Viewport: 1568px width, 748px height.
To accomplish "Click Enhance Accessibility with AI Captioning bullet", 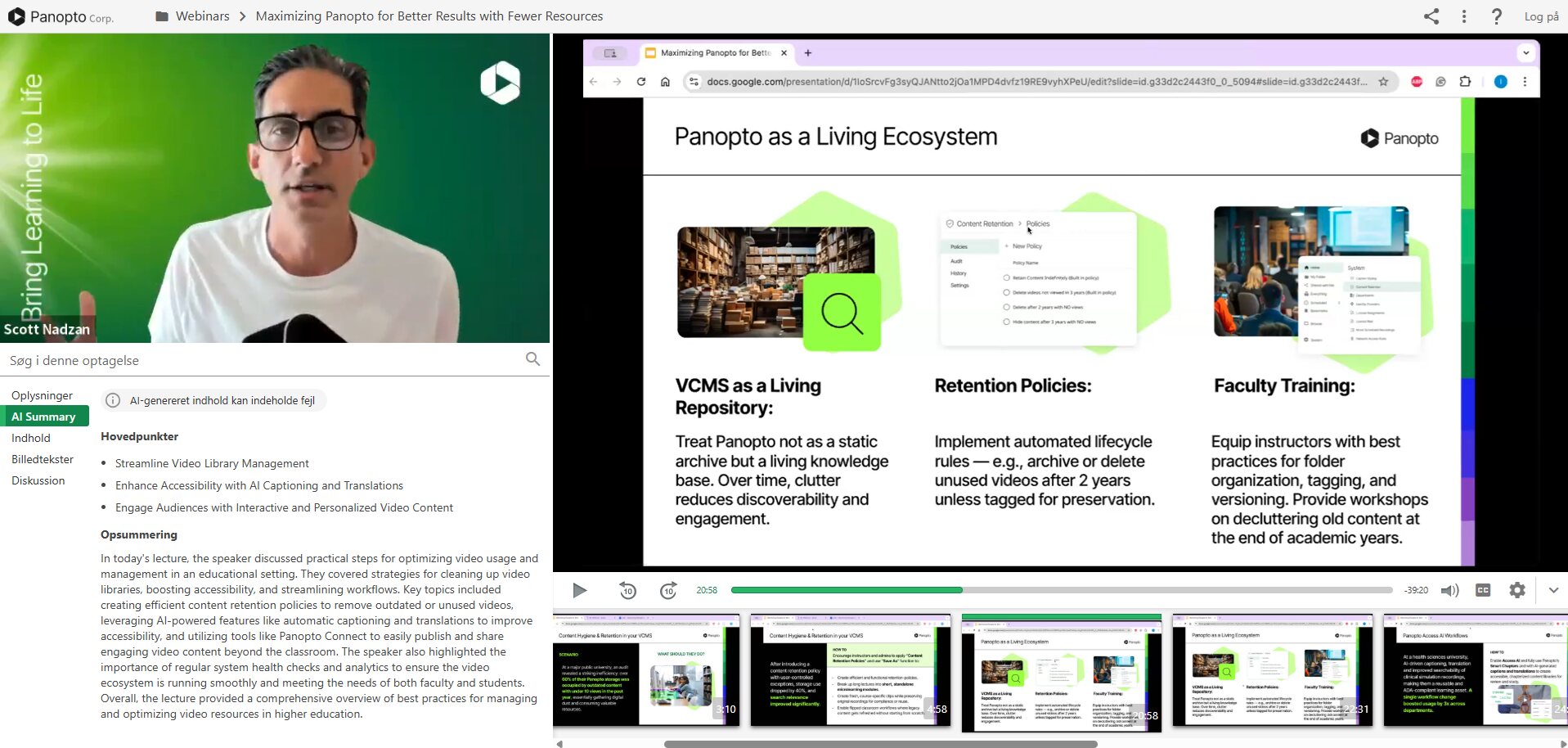I will pos(259,485).
